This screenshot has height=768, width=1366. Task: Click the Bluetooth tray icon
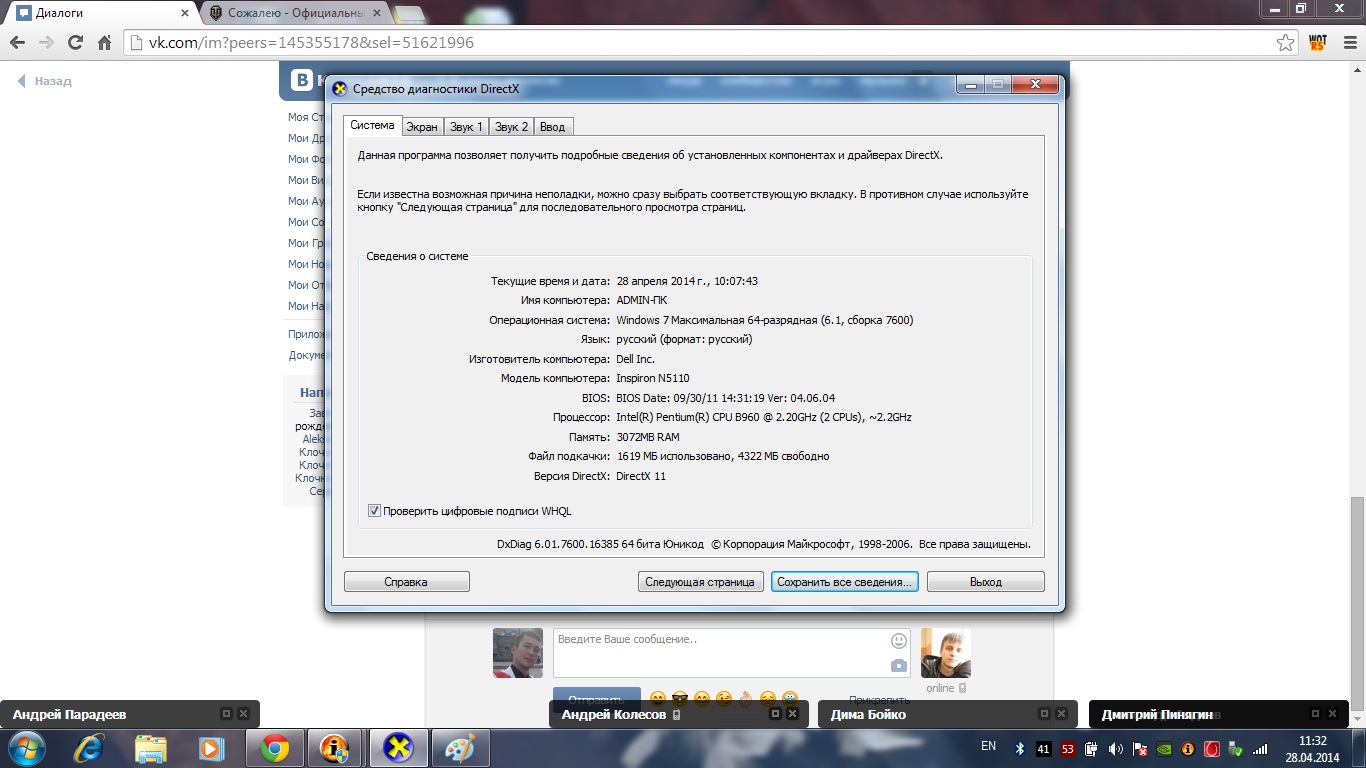[x=1020, y=748]
